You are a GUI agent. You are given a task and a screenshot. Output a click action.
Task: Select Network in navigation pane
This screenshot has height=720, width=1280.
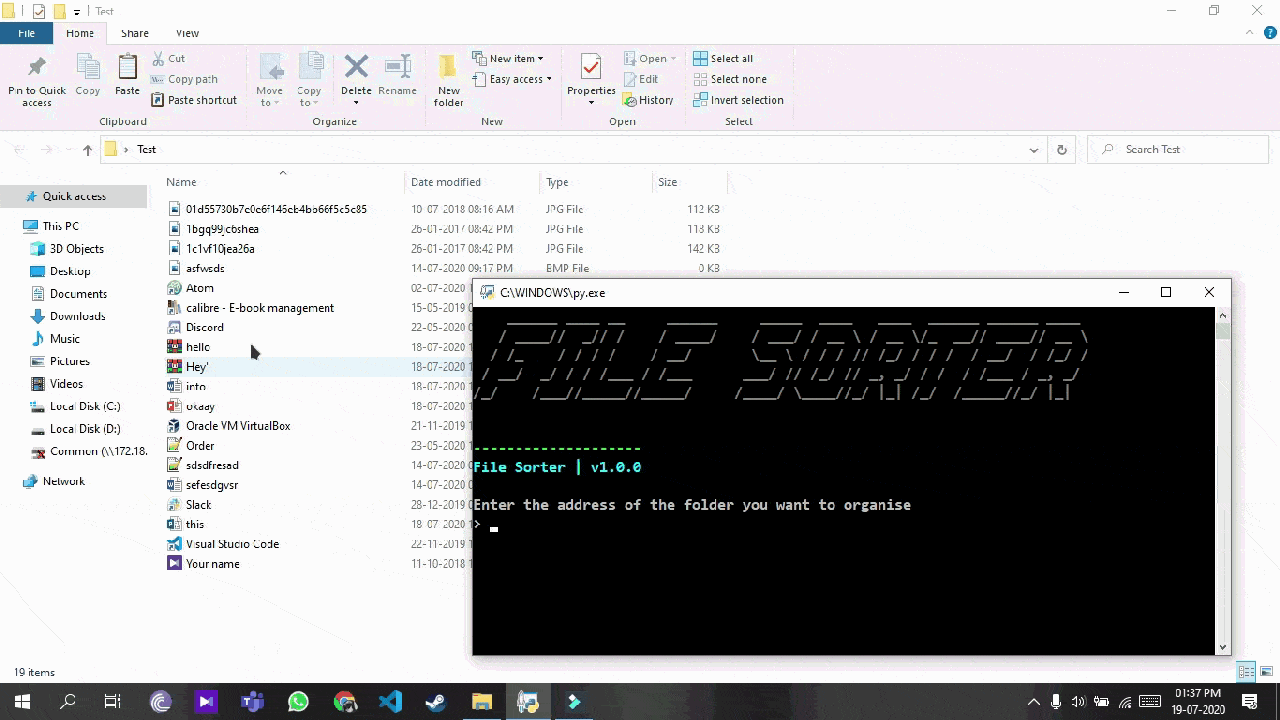pyautogui.click(x=64, y=481)
